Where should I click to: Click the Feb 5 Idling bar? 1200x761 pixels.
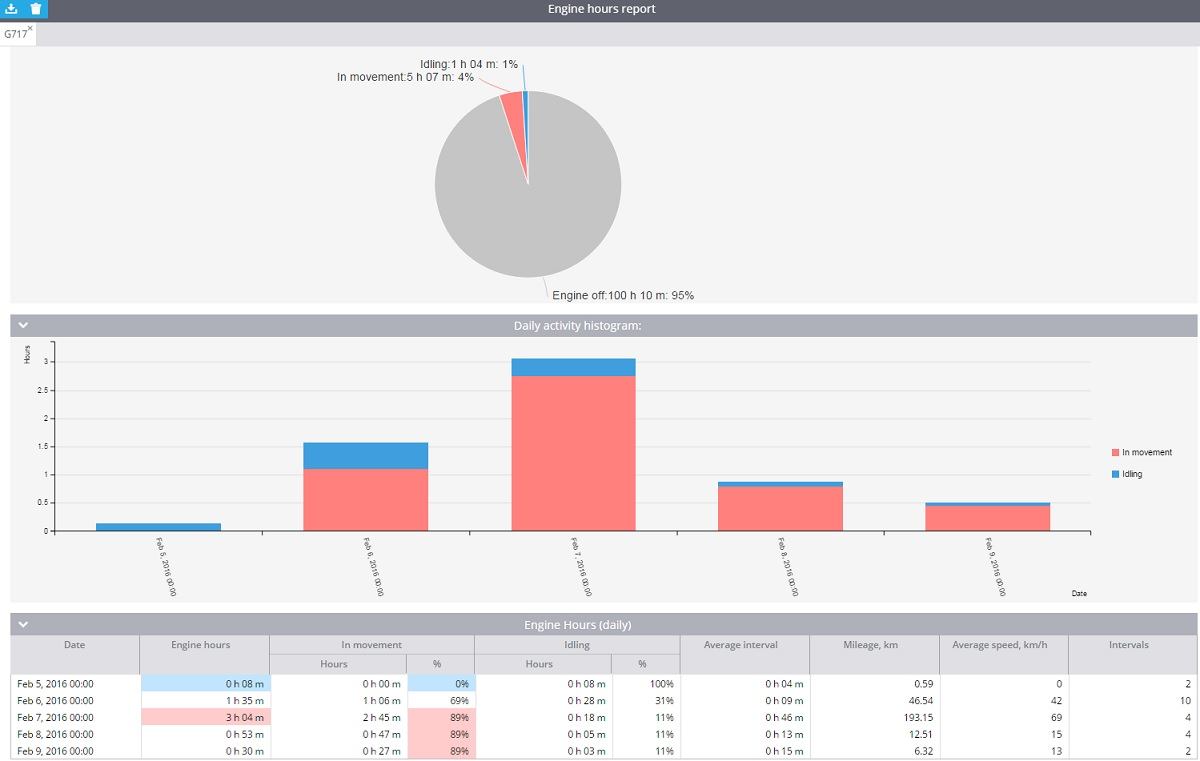click(x=158, y=526)
